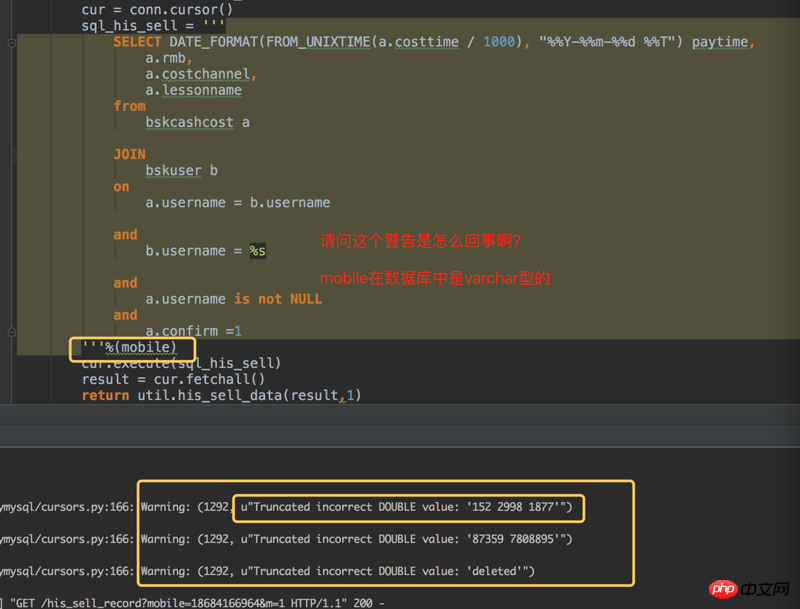Image resolution: width=800 pixels, height=609 pixels.
Task: Click the SELECT keyword in the query
Action: (x=137, y=42)
